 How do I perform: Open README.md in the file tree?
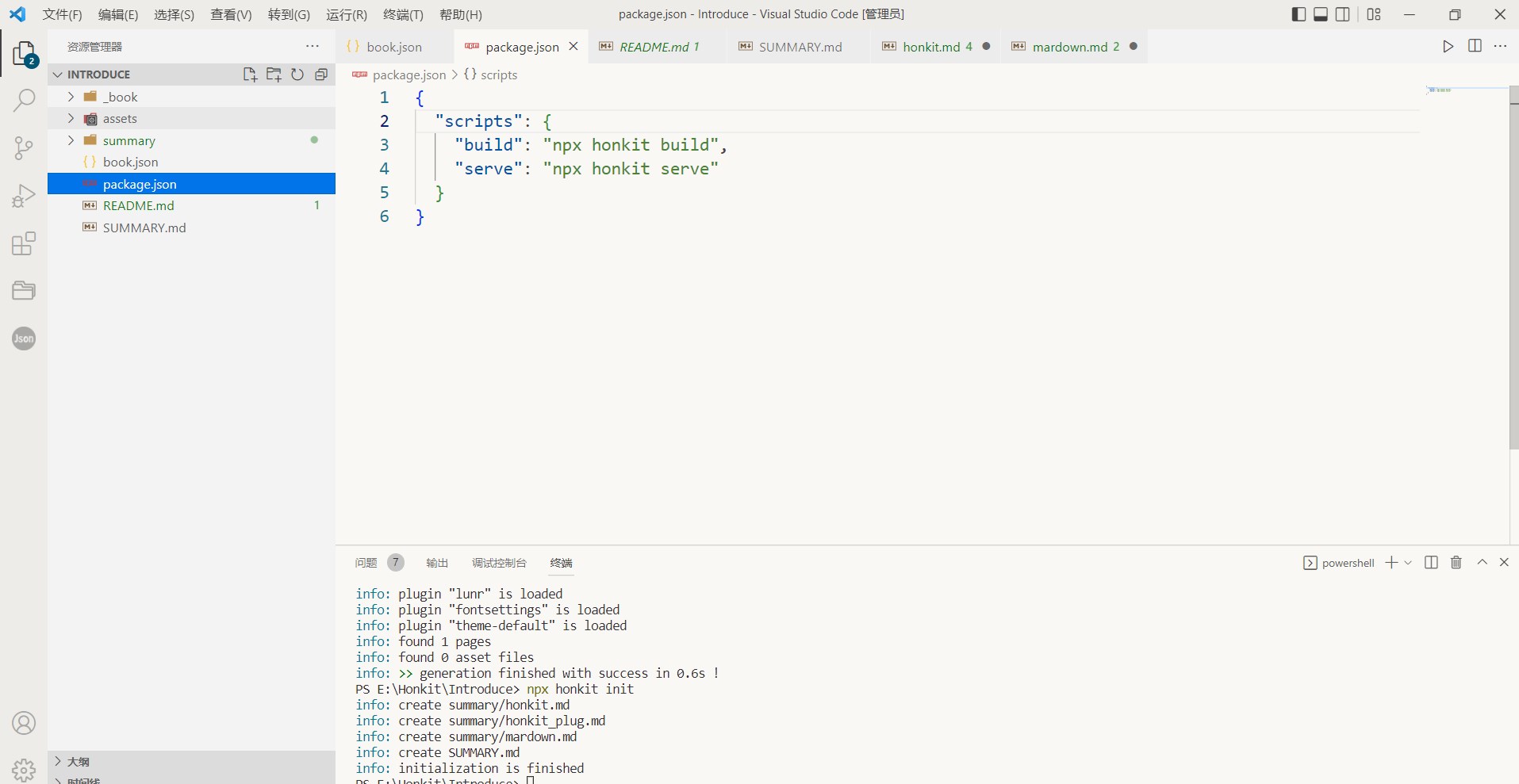191,205
